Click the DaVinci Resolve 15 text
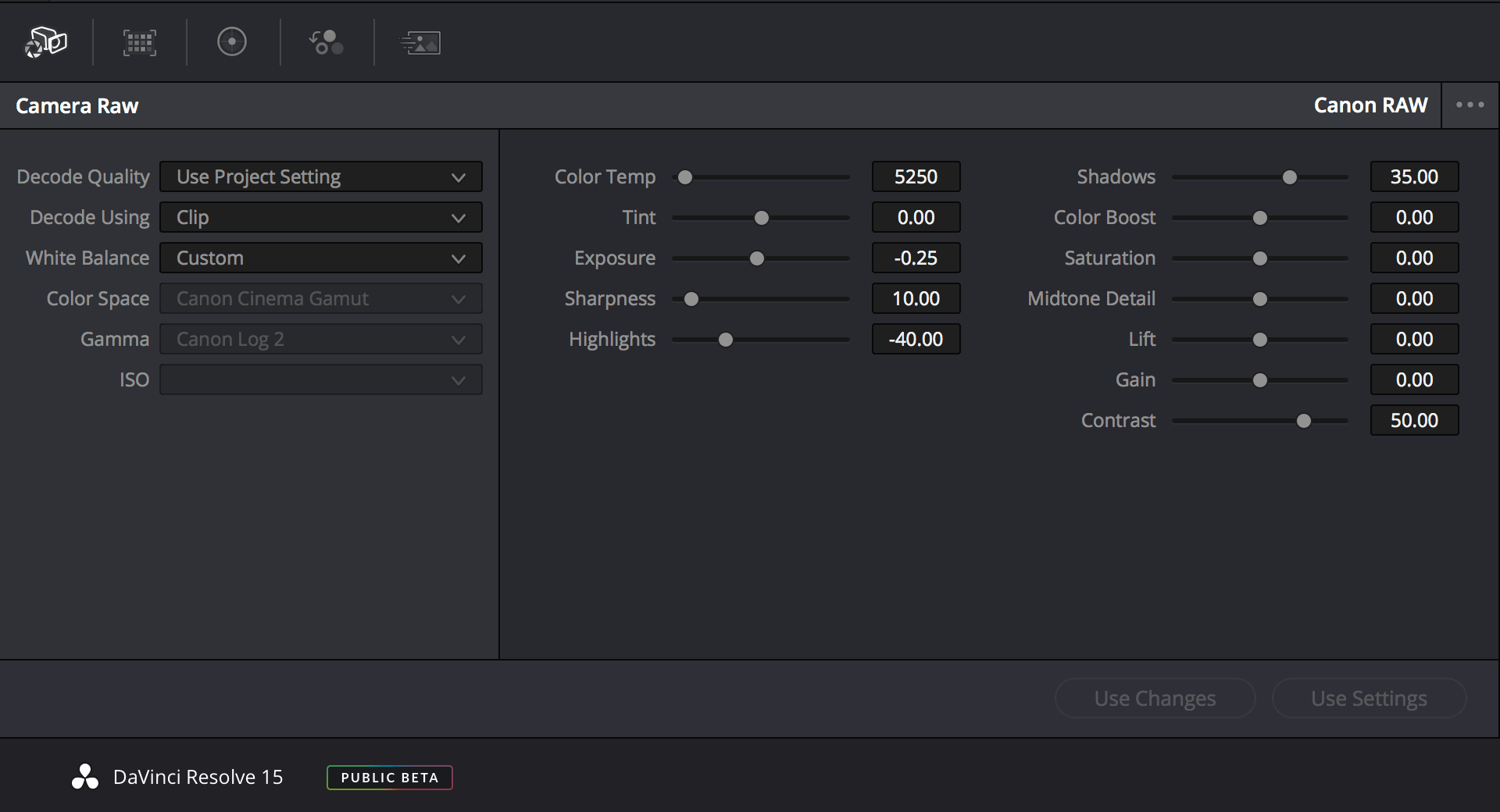 [x=198, y=777]
